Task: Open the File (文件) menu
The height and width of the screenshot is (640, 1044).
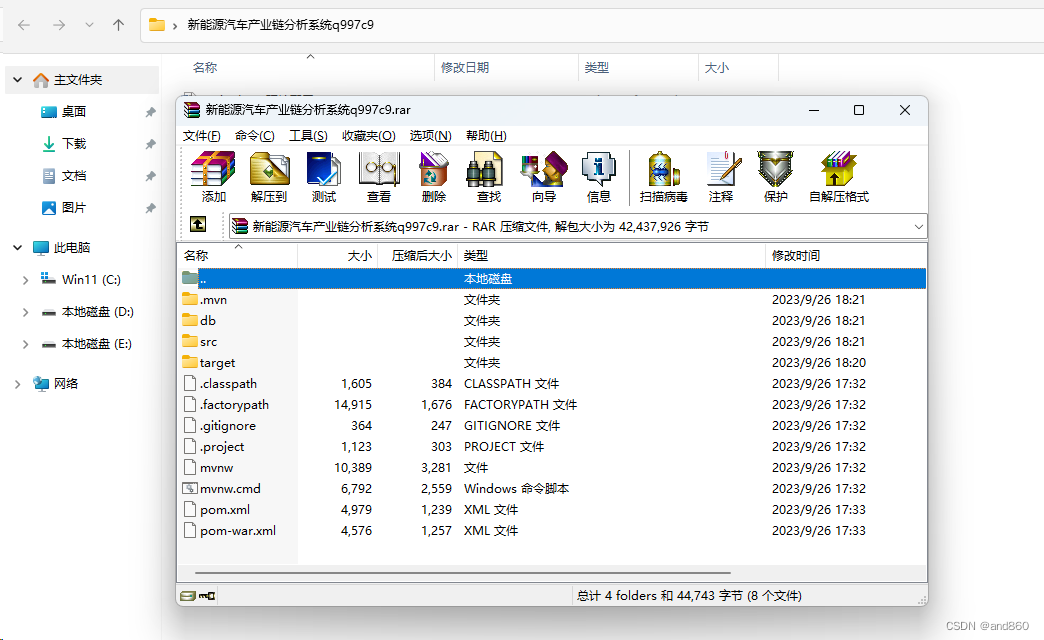Action: pos(201,136)
